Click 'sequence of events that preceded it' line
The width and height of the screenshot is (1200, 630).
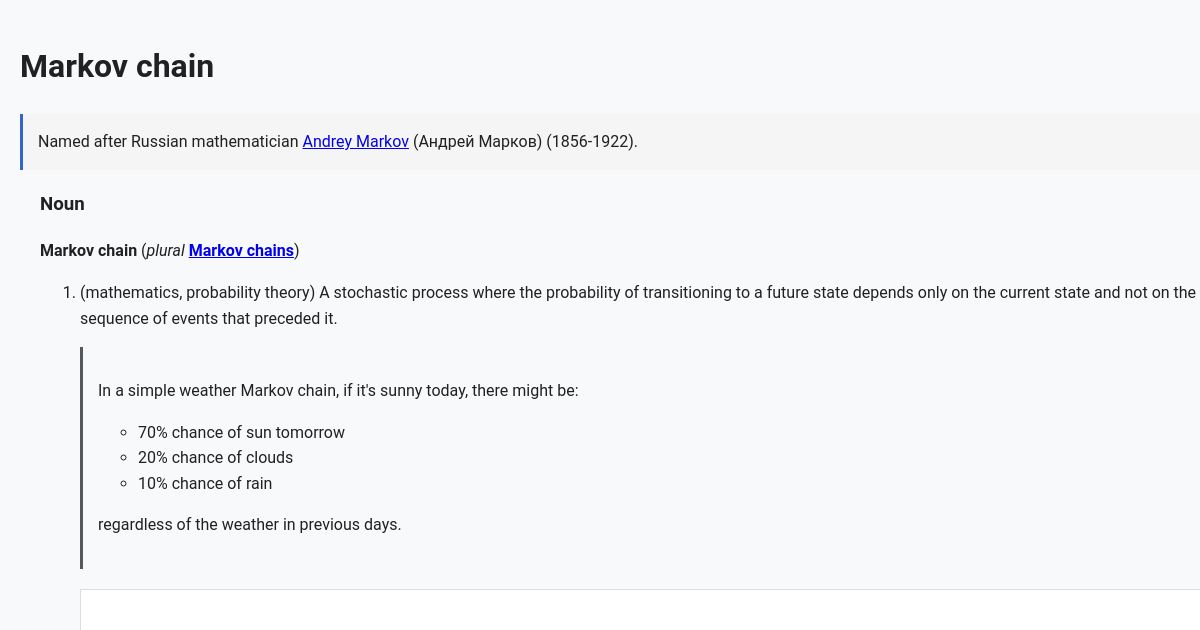[208, 319]
